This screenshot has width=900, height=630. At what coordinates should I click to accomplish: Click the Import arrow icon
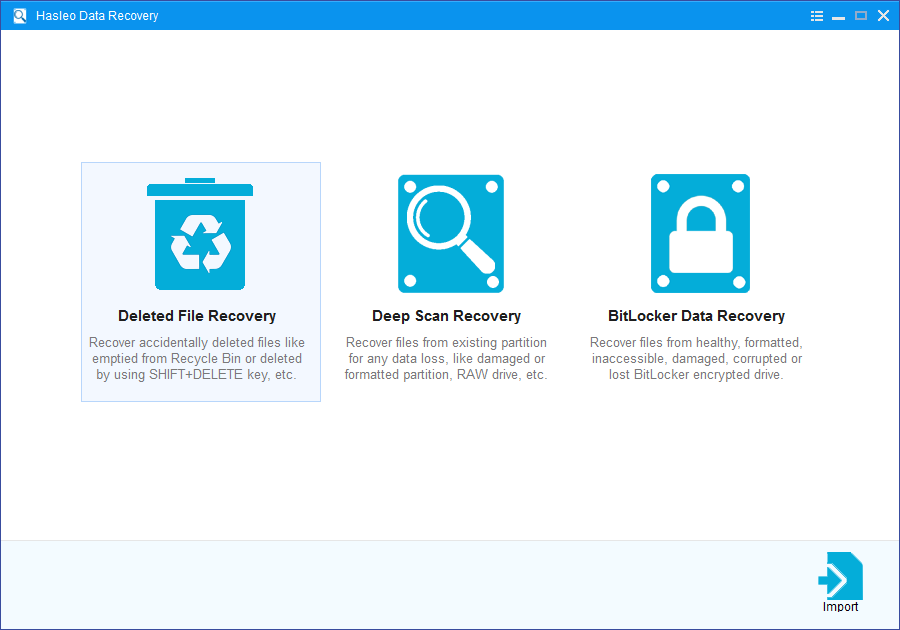pyautogui.click(x=840, y=576)
